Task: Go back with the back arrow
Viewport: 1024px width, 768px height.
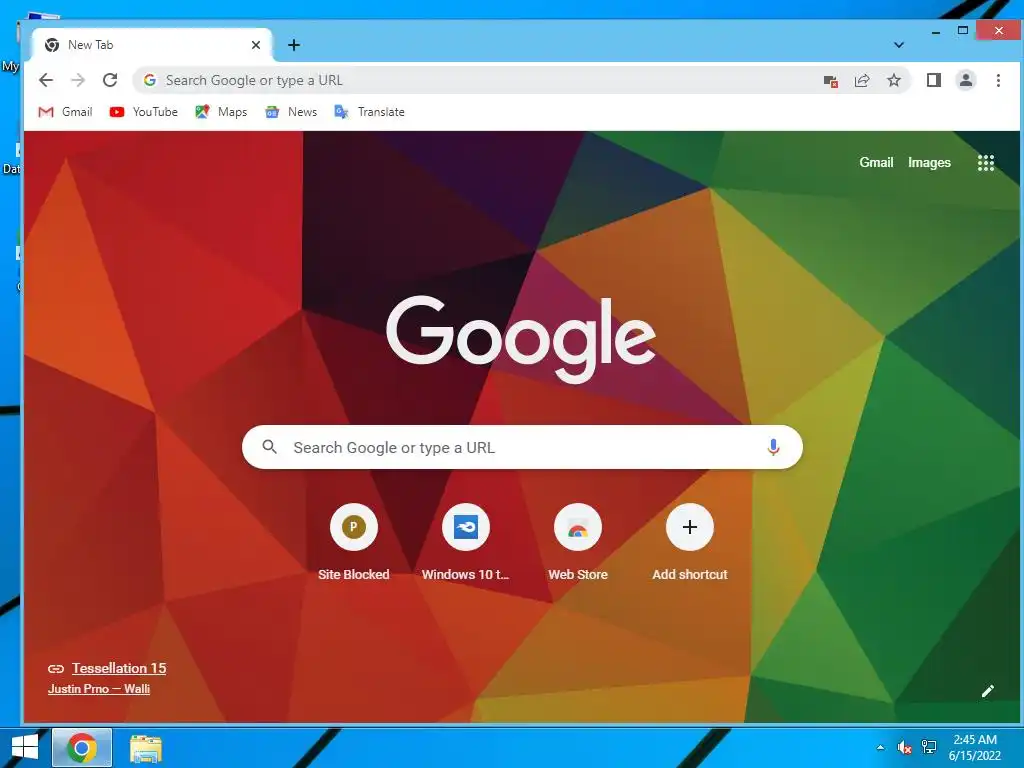Action: click(46, 80)
